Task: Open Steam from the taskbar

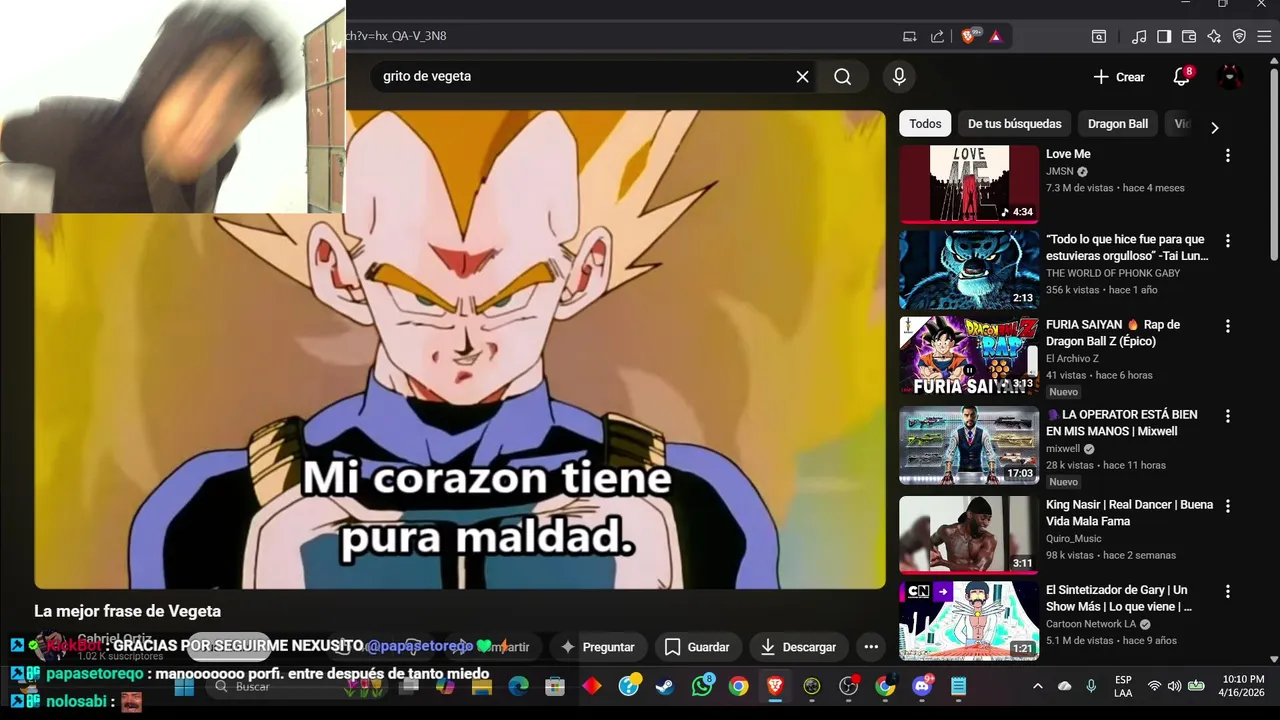Action: coord(664,686)
